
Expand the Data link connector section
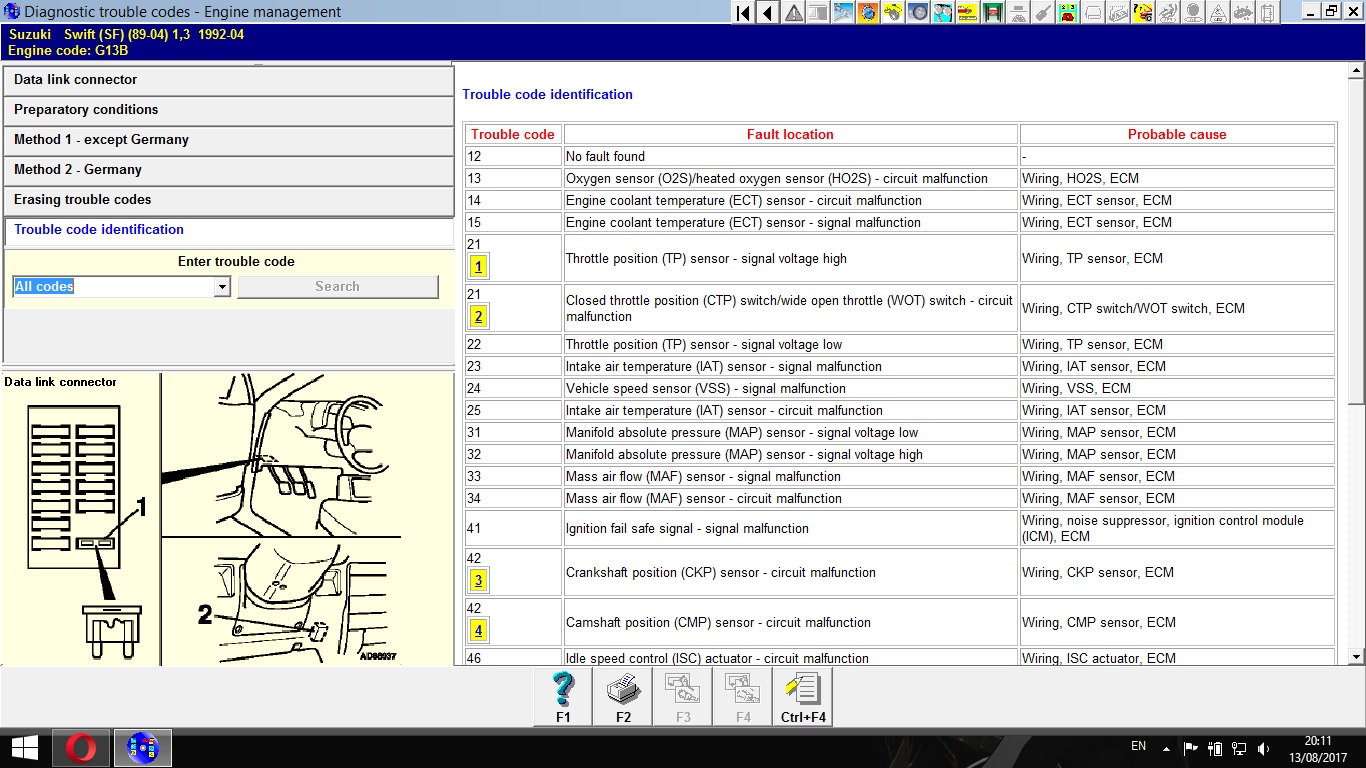pos(228,80)
